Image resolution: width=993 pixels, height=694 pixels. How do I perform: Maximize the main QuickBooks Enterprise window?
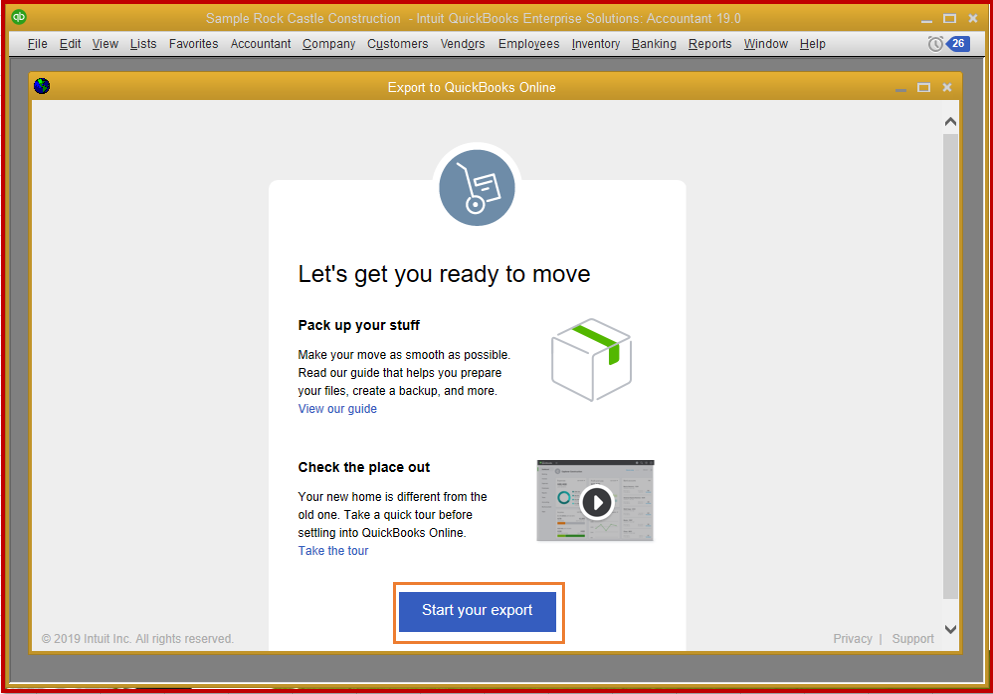tap(949, 18)
